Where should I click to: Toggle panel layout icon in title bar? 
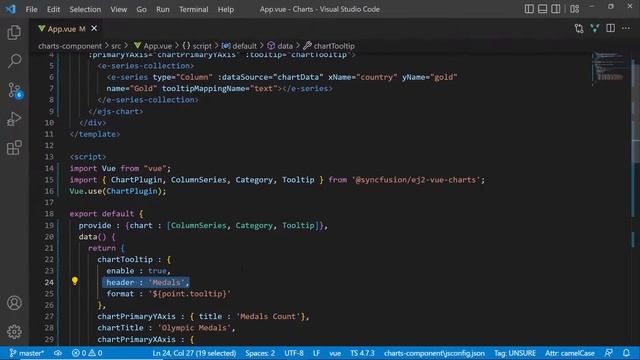tap(542, 9)
